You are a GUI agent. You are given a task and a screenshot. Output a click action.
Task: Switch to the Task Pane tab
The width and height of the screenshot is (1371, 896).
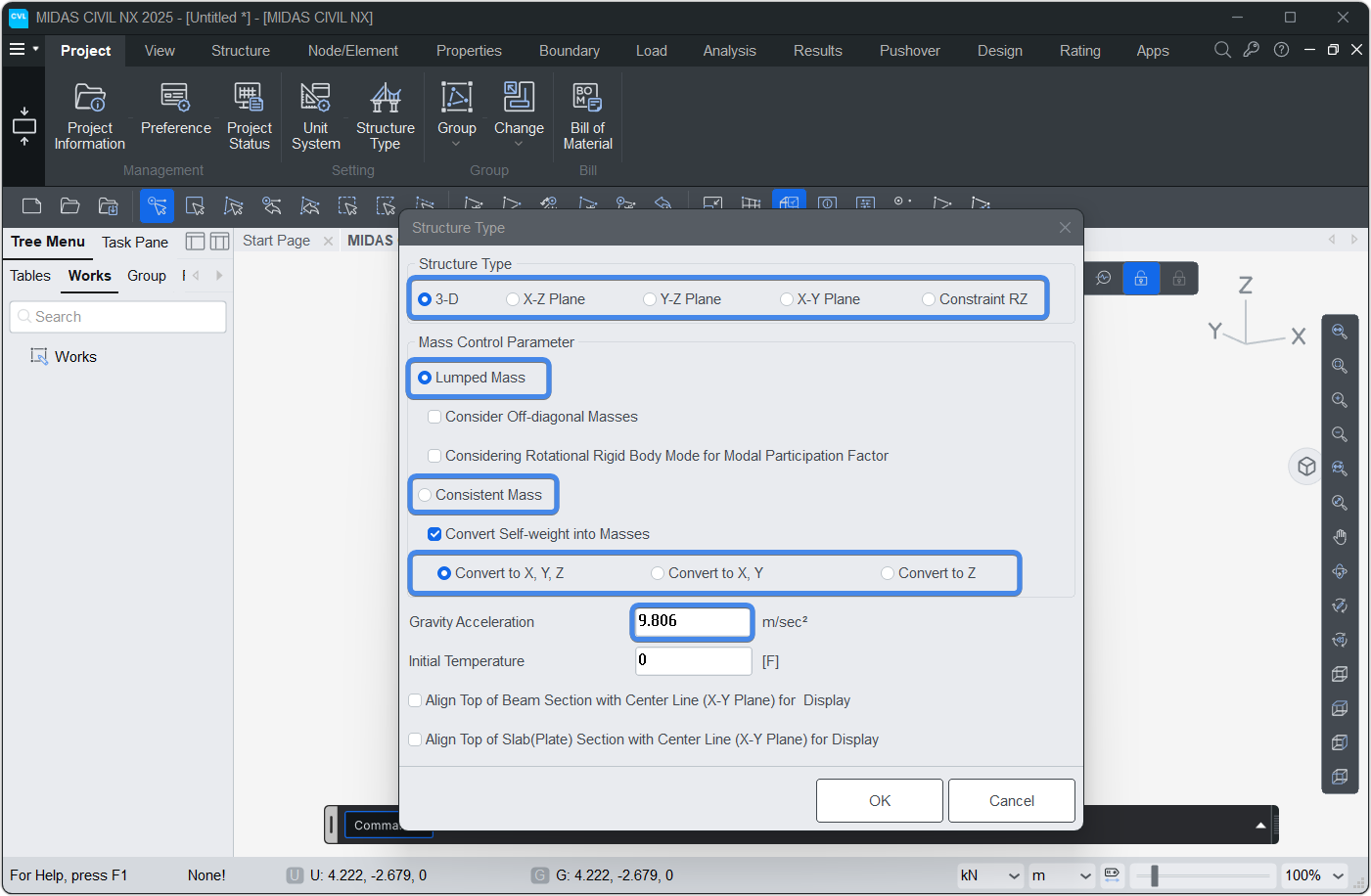coord(135,243)
